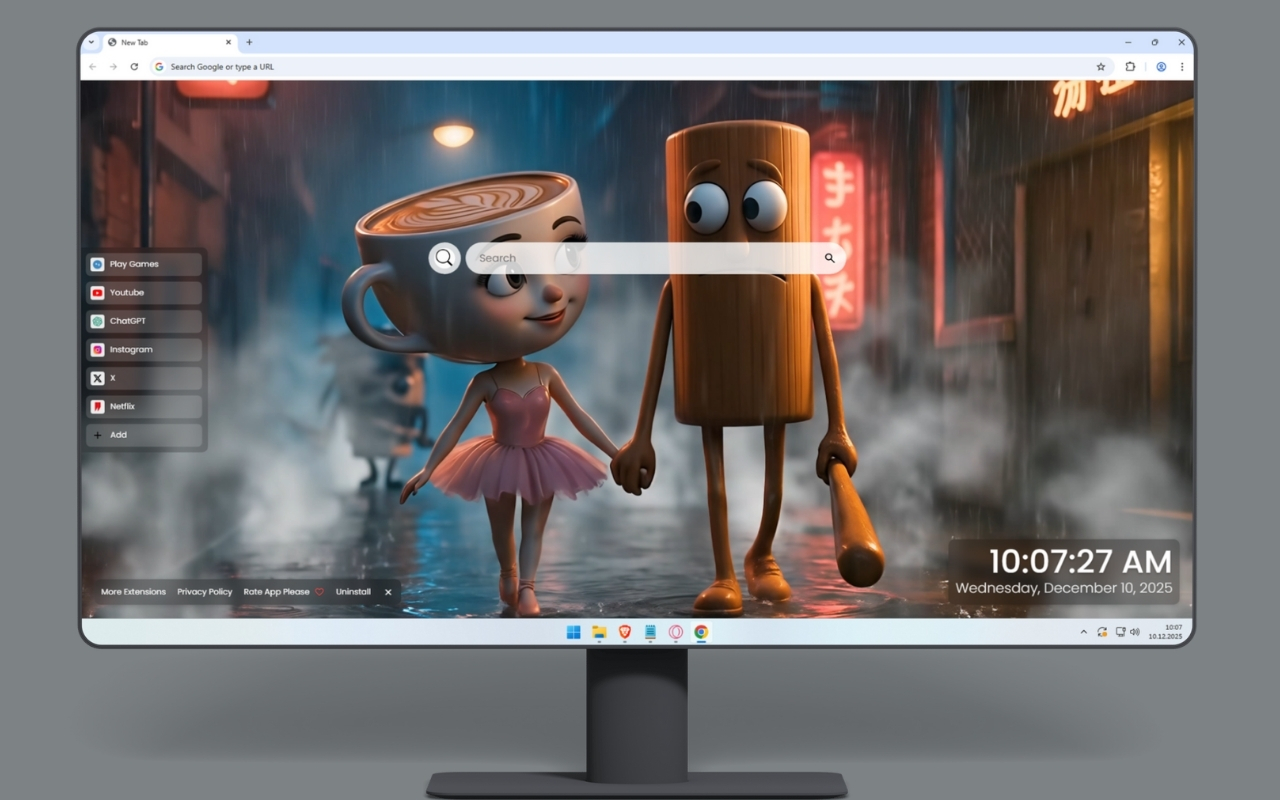Open a new browser tab with the plus
The image size is (1280, 800).
coord(249,42)
